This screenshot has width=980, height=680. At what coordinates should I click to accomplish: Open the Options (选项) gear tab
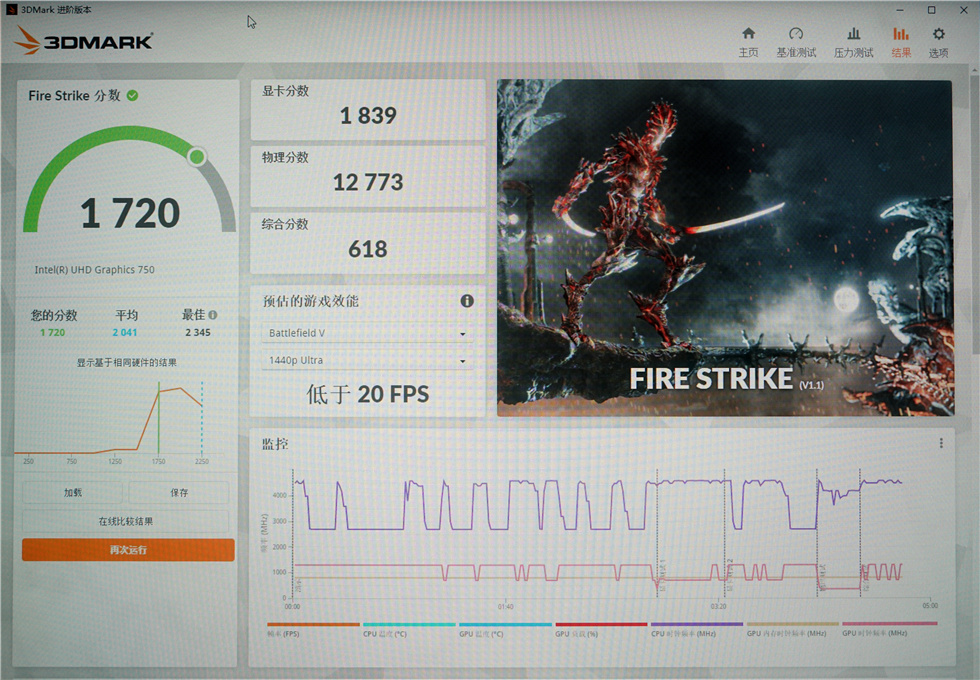(x=938, y=42)
